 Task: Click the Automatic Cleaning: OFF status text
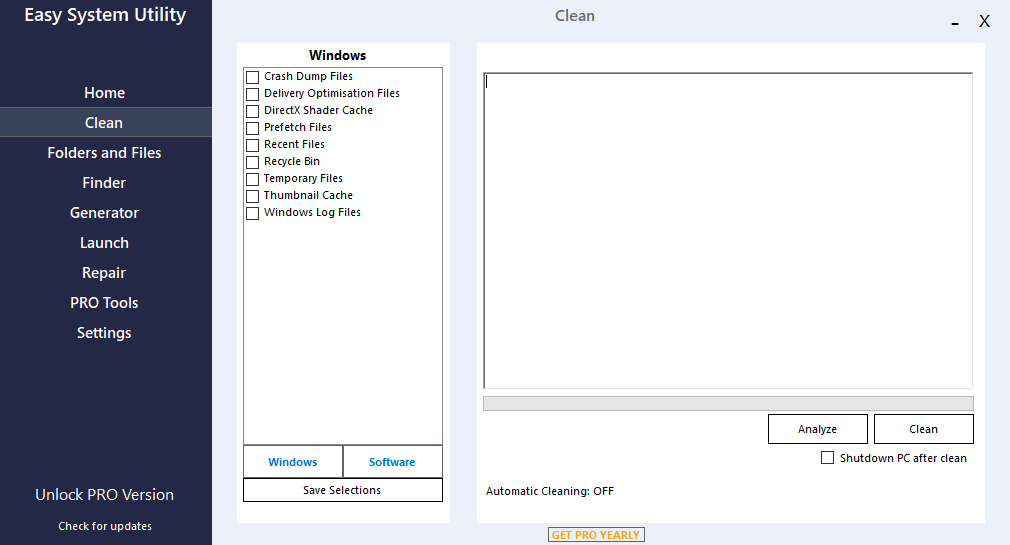click(550, 491)
